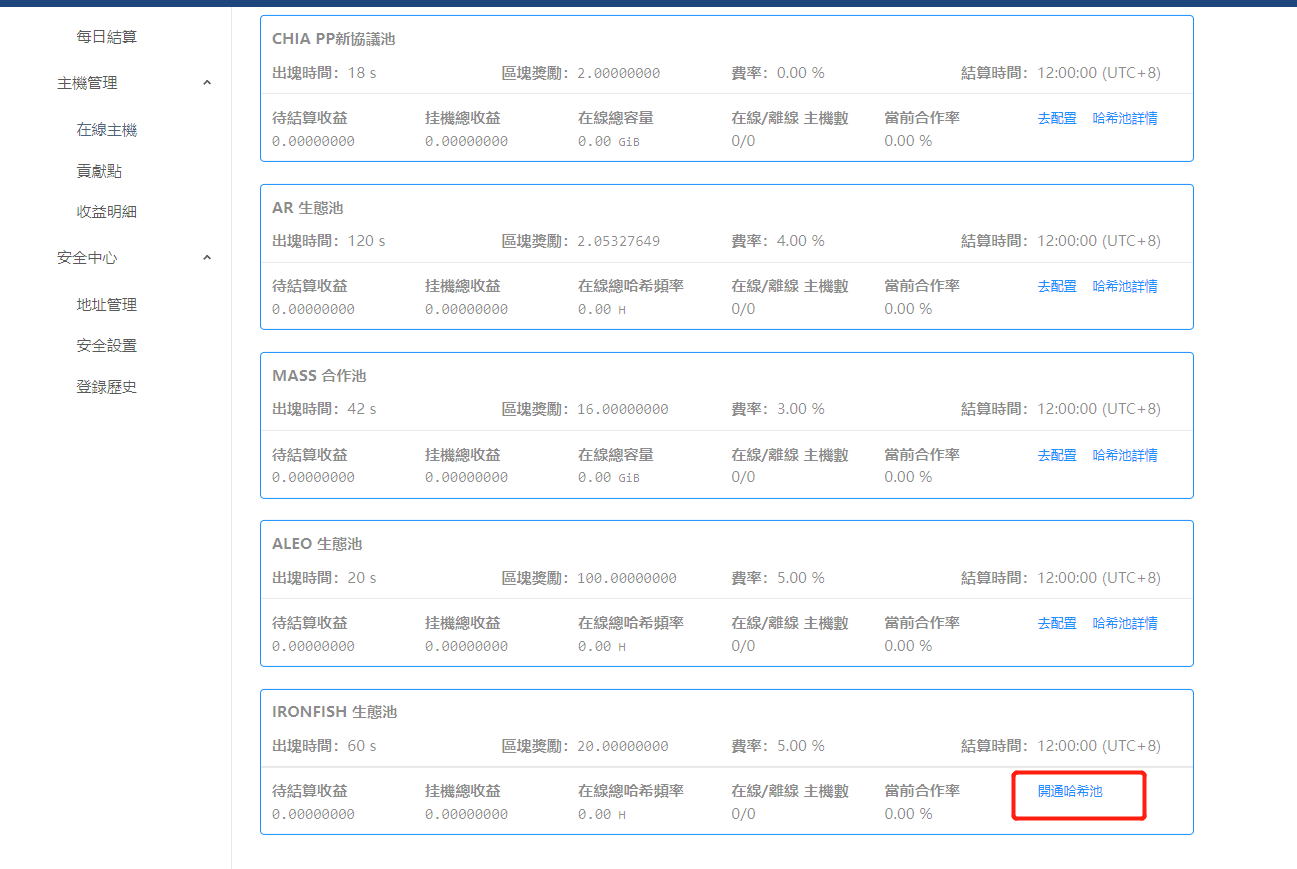The height and width of the screenshot is (869, 1297).
Task: Select 地址管理 in the sidebar
Action: point(107,305)
